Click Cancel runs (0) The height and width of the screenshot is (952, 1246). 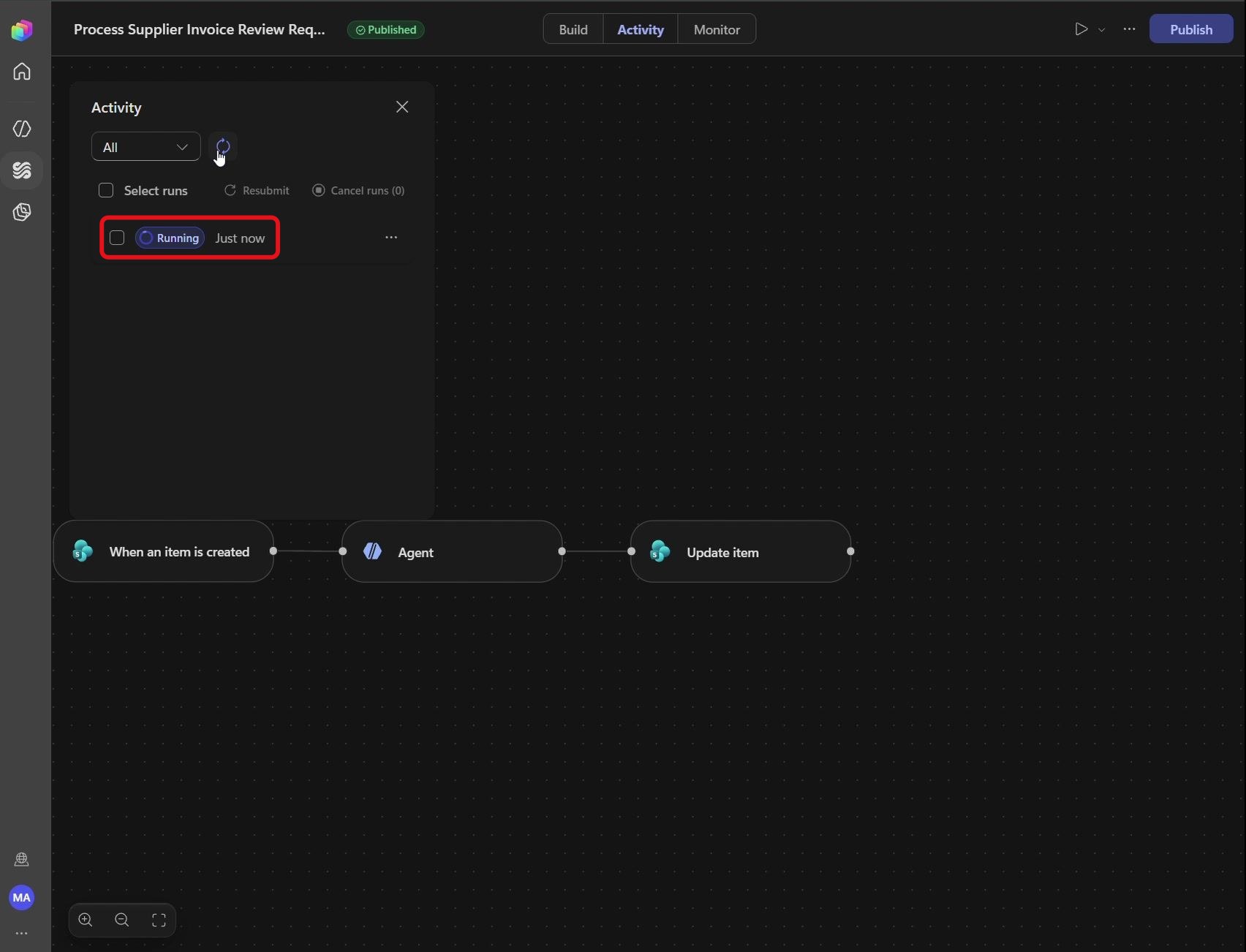(358, 190)
